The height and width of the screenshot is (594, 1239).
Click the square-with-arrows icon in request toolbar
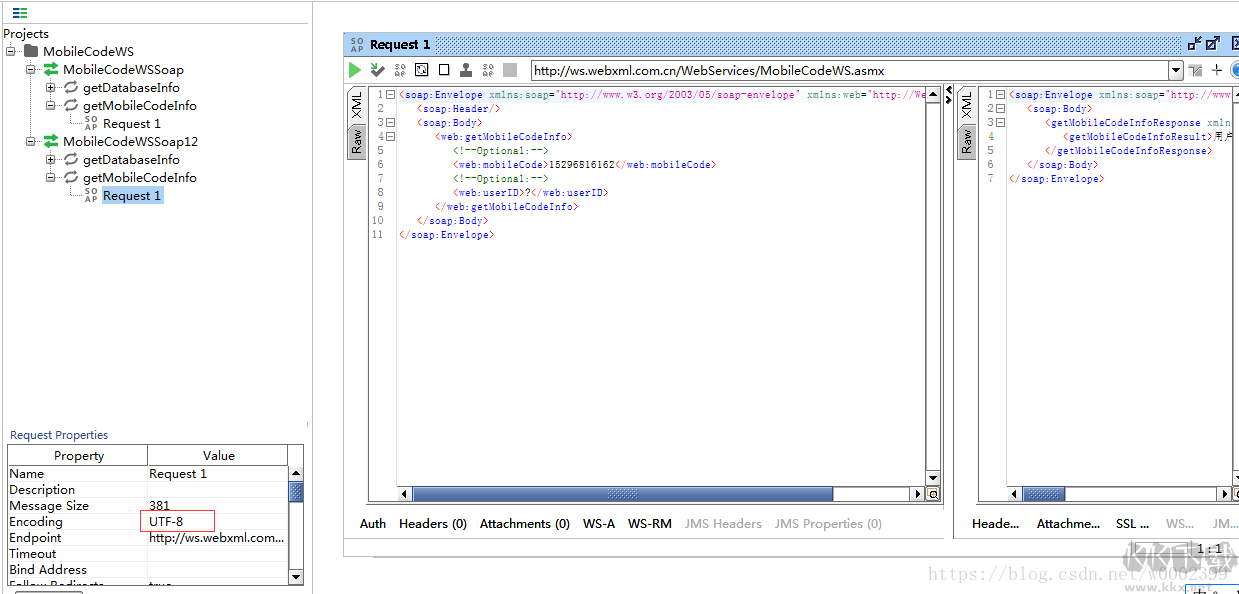click(422, 70)
